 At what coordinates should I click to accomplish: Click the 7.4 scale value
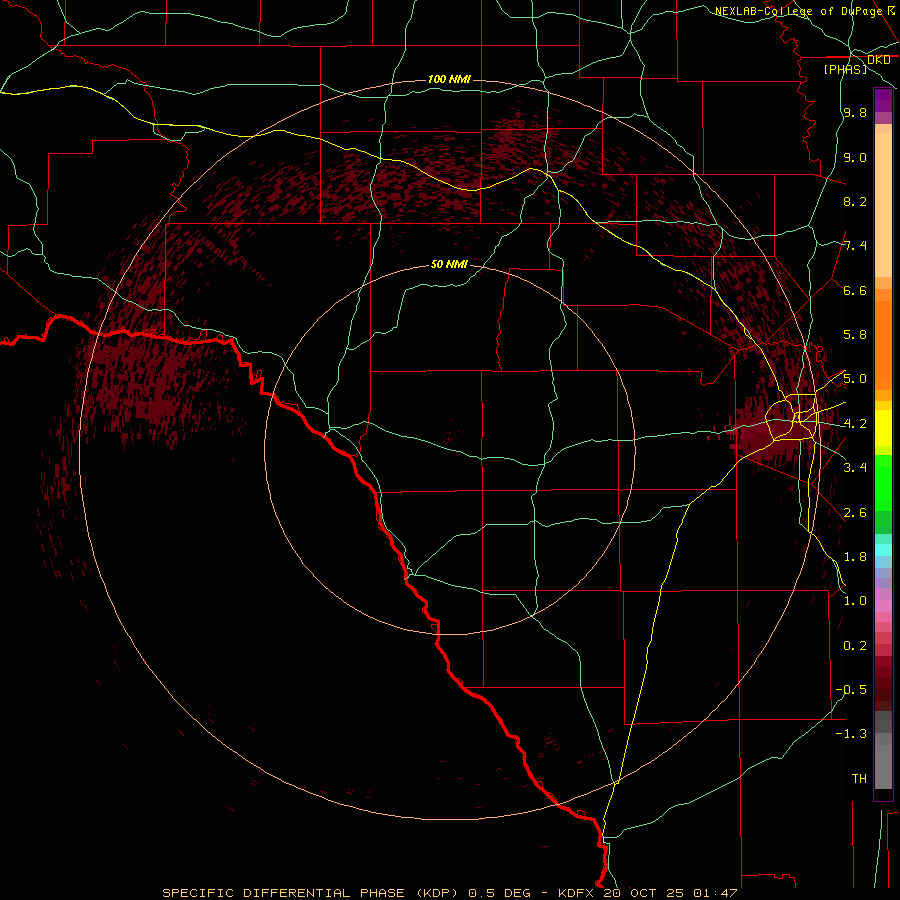coord(855,246)
